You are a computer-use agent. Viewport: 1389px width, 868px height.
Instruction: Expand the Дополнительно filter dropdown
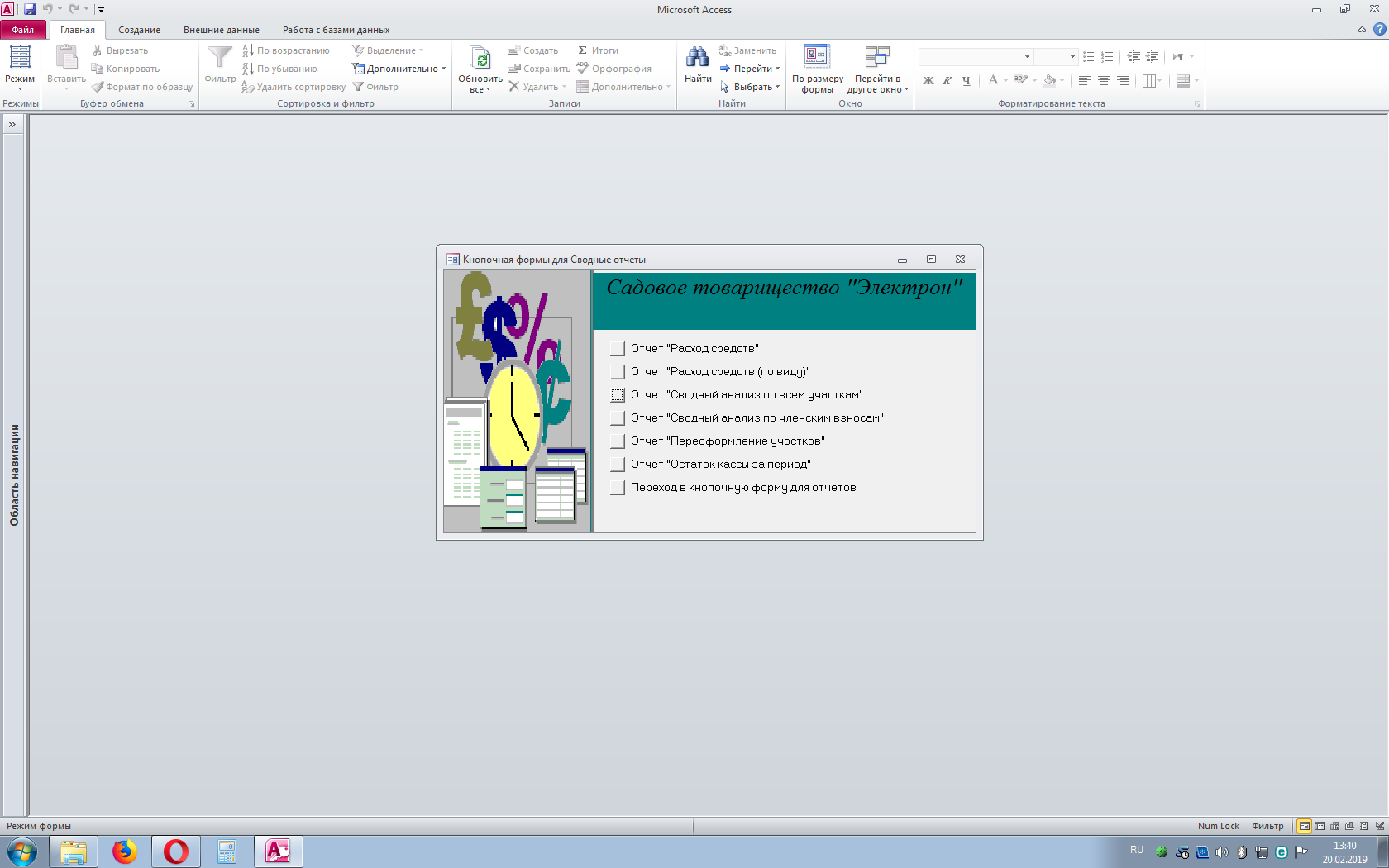pos(399,69)
